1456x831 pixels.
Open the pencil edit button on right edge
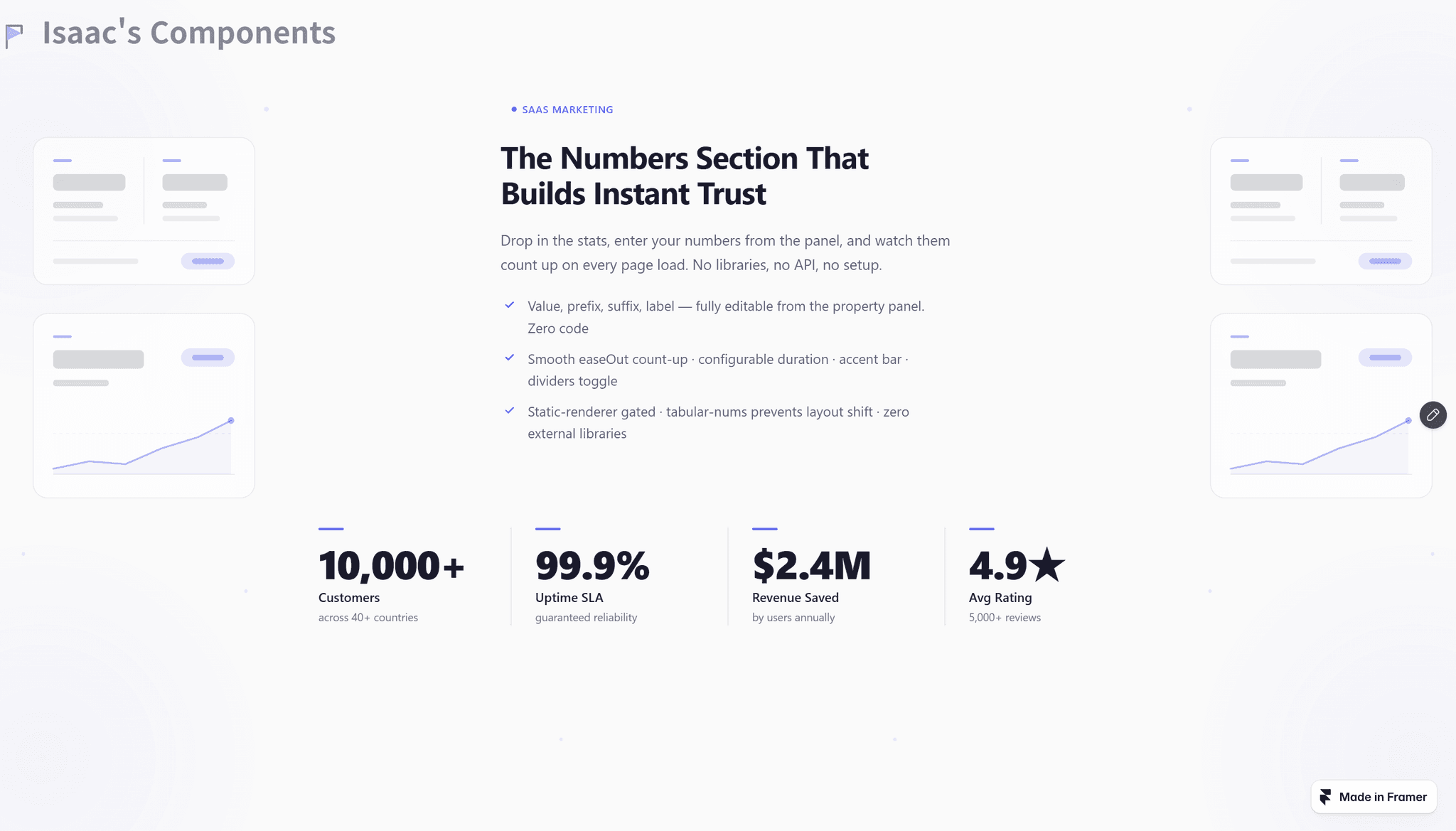[1433, 414]
